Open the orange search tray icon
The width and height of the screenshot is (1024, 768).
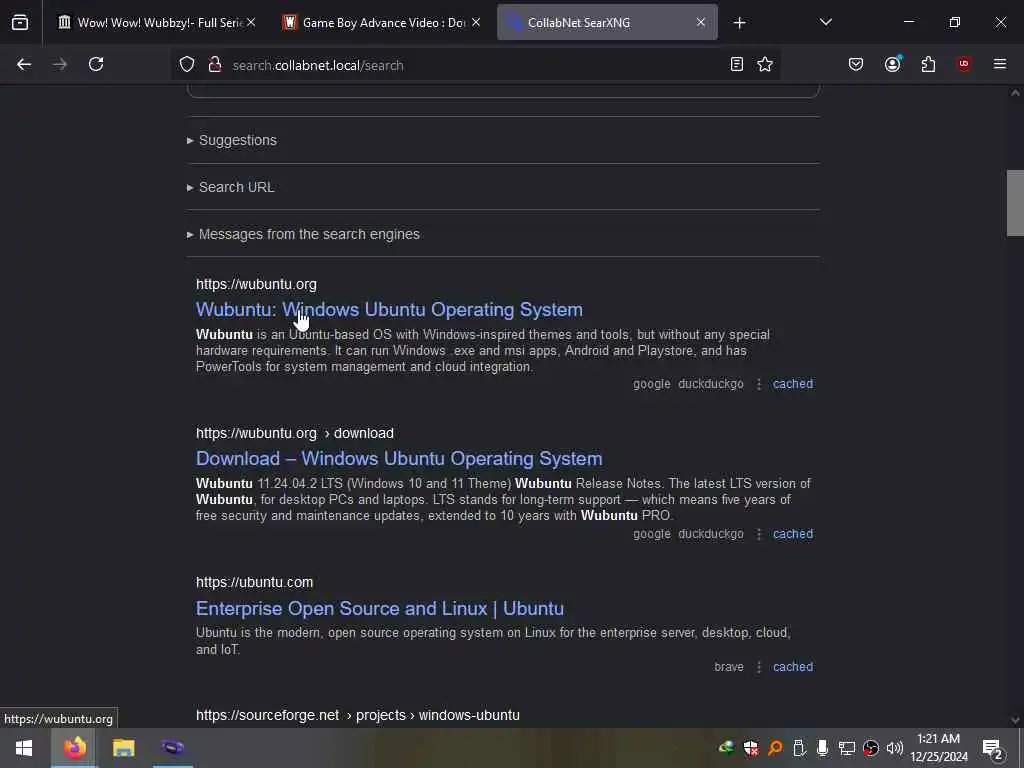point(775,748)
